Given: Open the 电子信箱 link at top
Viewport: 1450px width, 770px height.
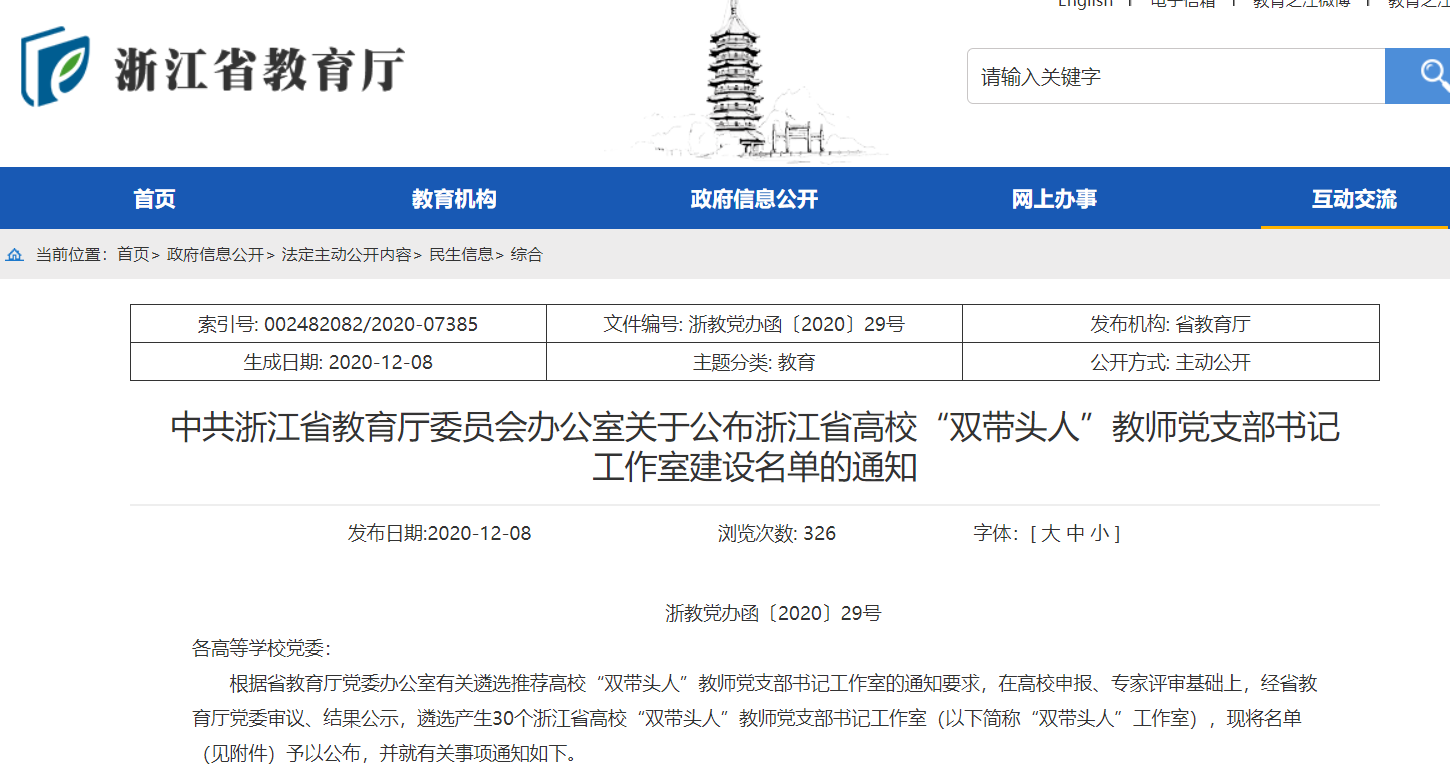Looking at the screenshot, I should click(x=1182, y=3).
